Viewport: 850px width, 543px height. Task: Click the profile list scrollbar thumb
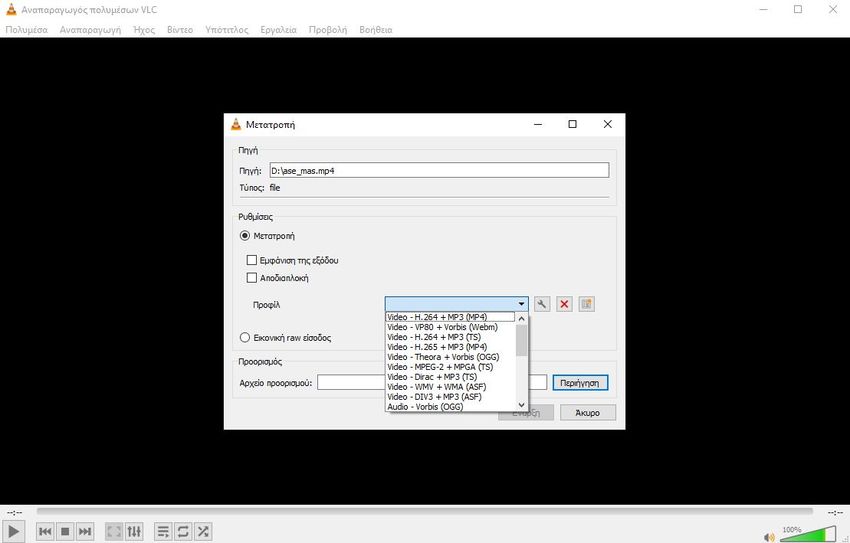(521, 340)
